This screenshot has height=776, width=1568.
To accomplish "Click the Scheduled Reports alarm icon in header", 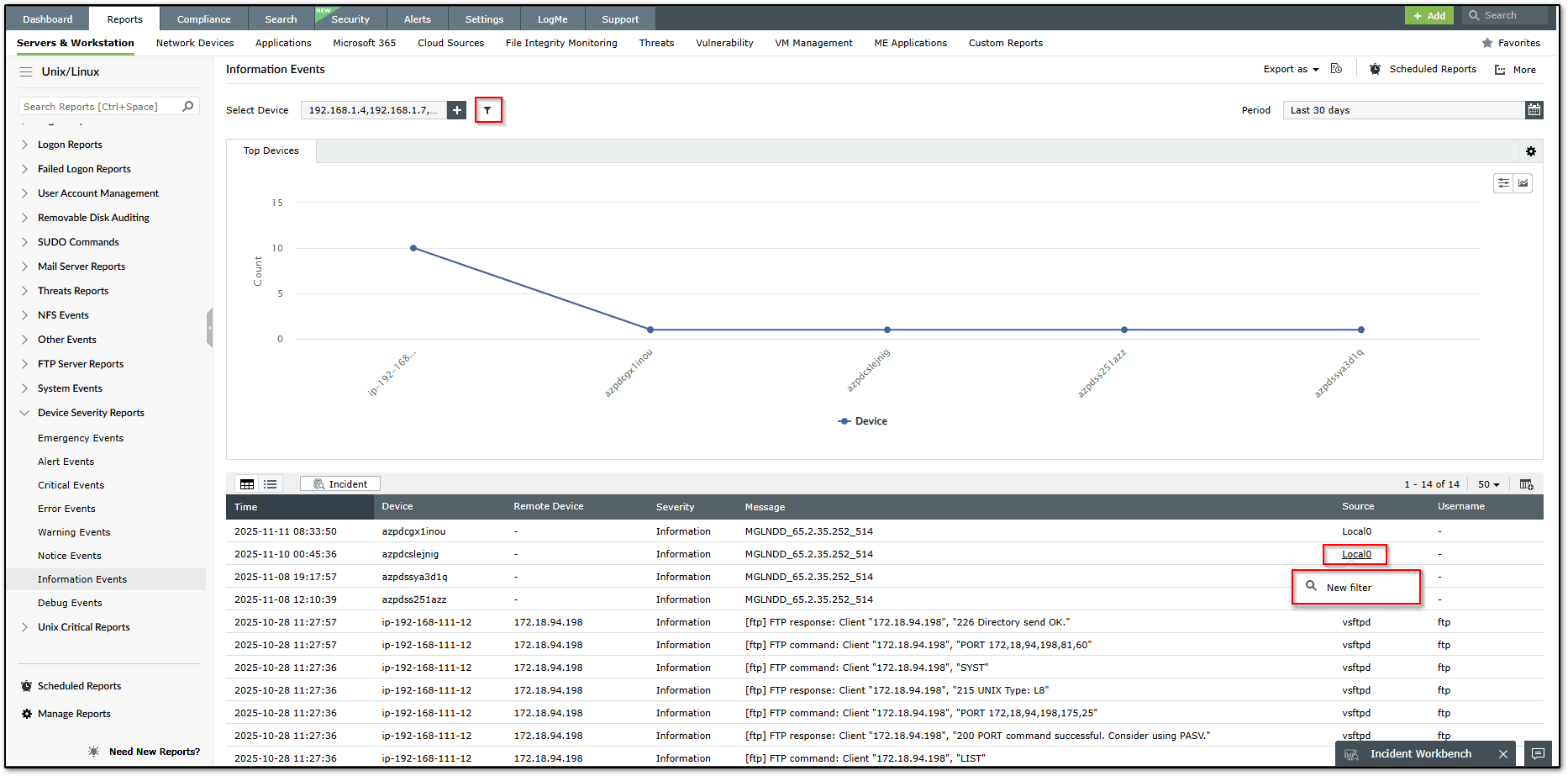I will (1375, 69).
